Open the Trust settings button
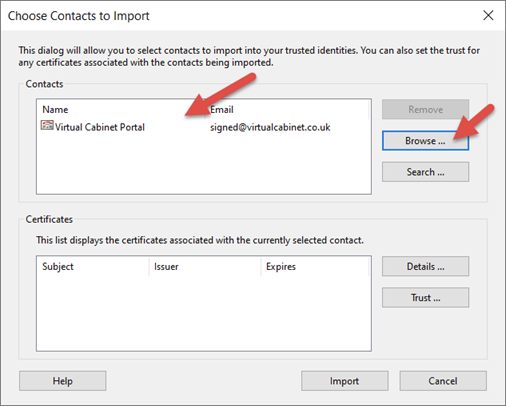 pos(425,297)
